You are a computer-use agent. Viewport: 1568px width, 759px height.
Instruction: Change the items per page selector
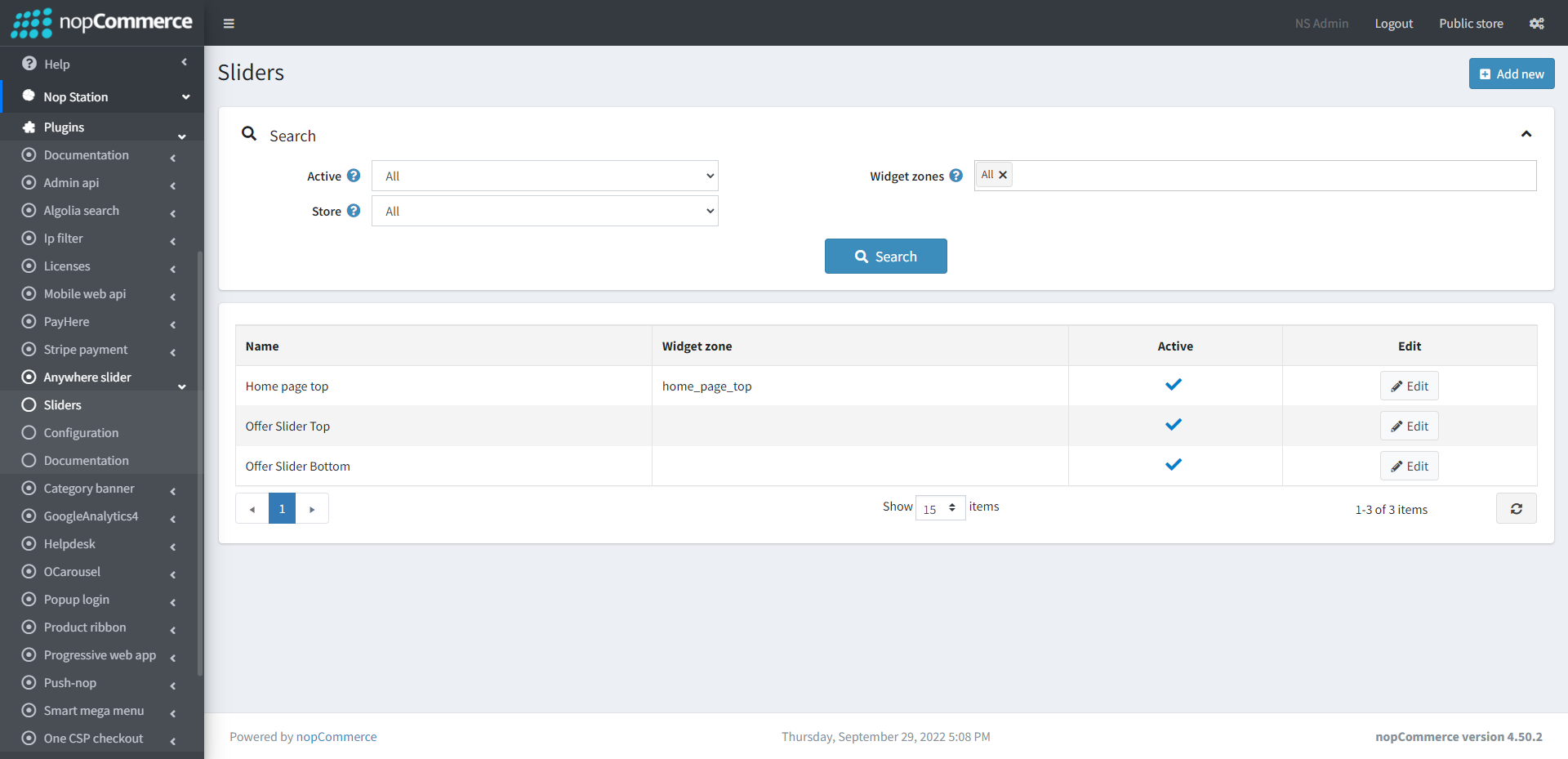pos(940,508)
